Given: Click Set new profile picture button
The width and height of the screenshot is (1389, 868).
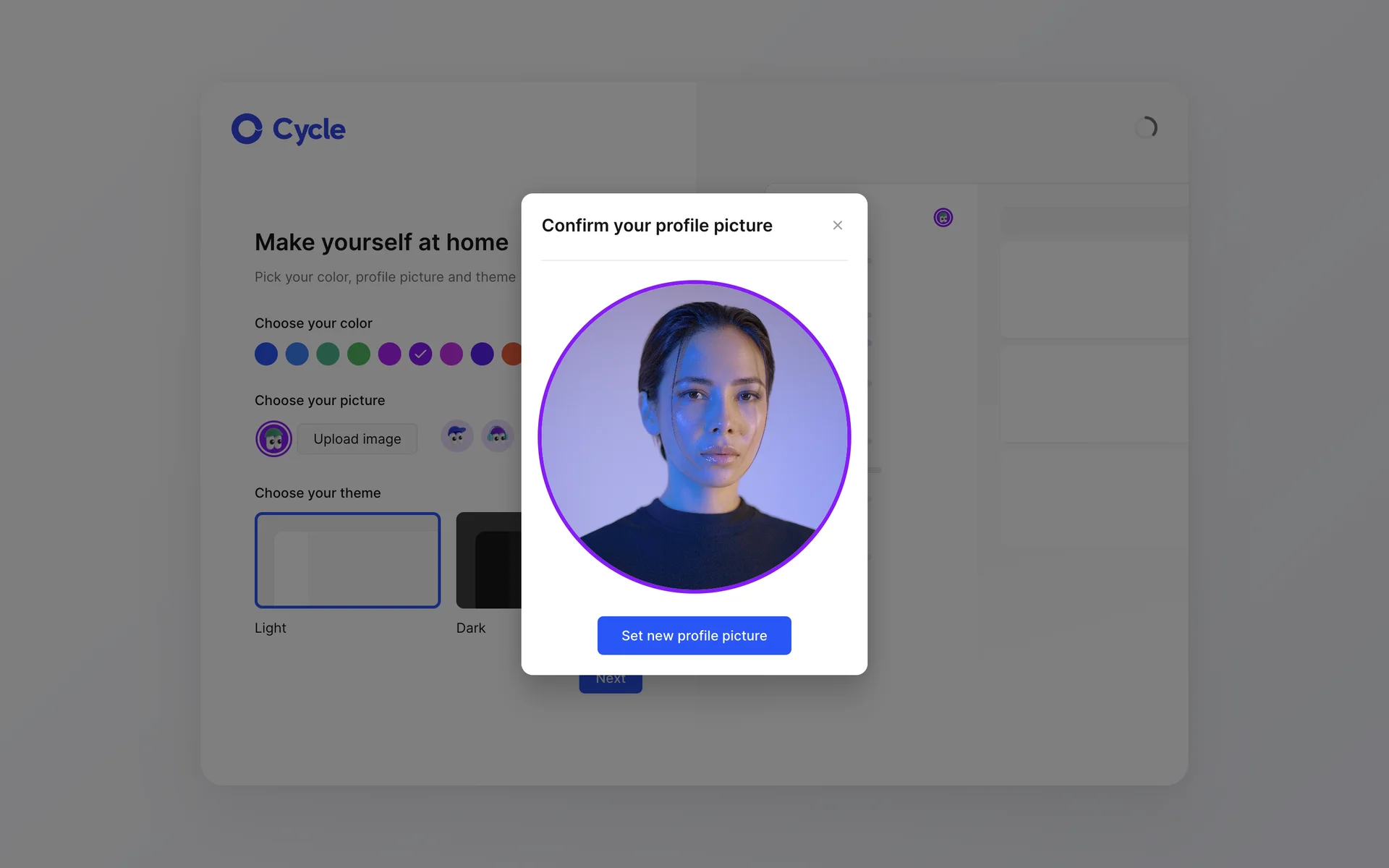Looking at the screenshot, I should pyautogui.click(x=694, y=635).
